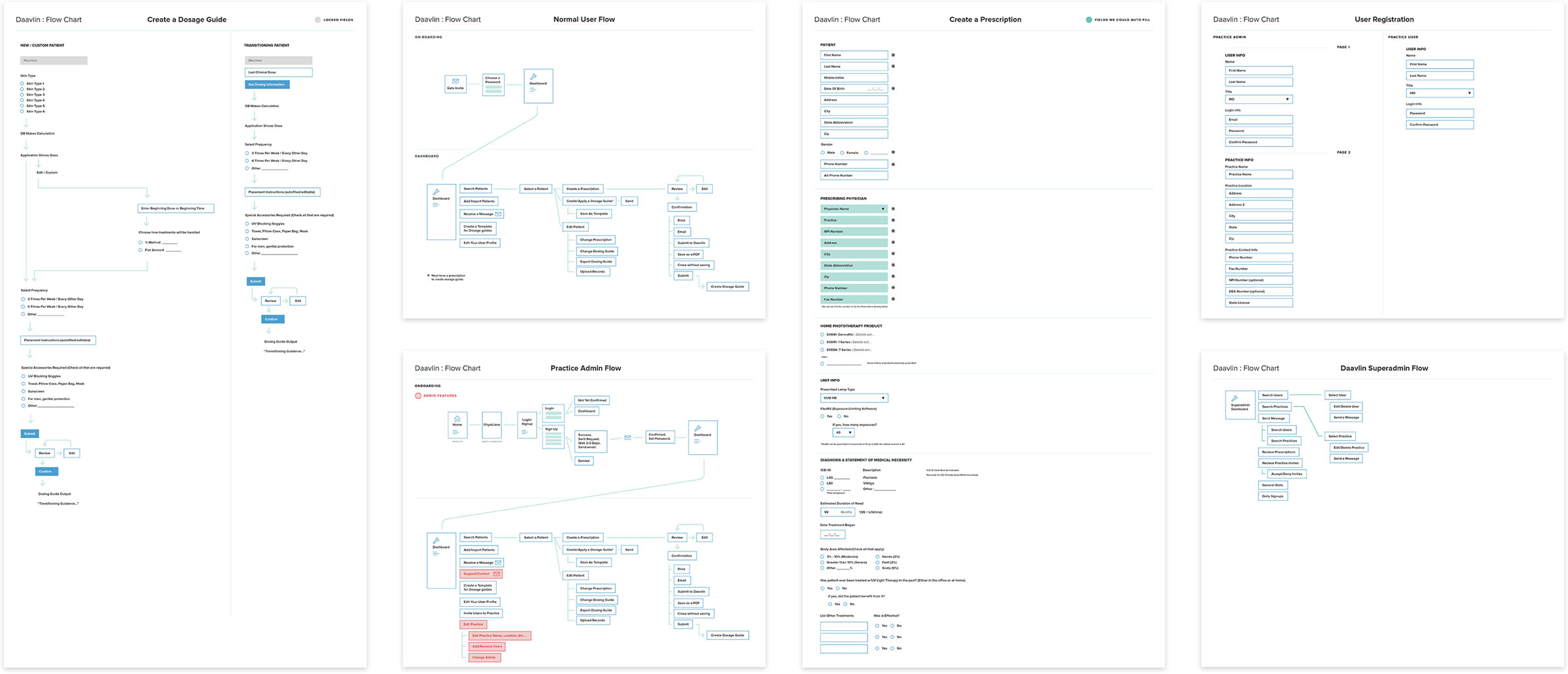Click Daily Signups in Superadmin Flow
The image size is (1568, 674).
click(x=1272, y=497)
